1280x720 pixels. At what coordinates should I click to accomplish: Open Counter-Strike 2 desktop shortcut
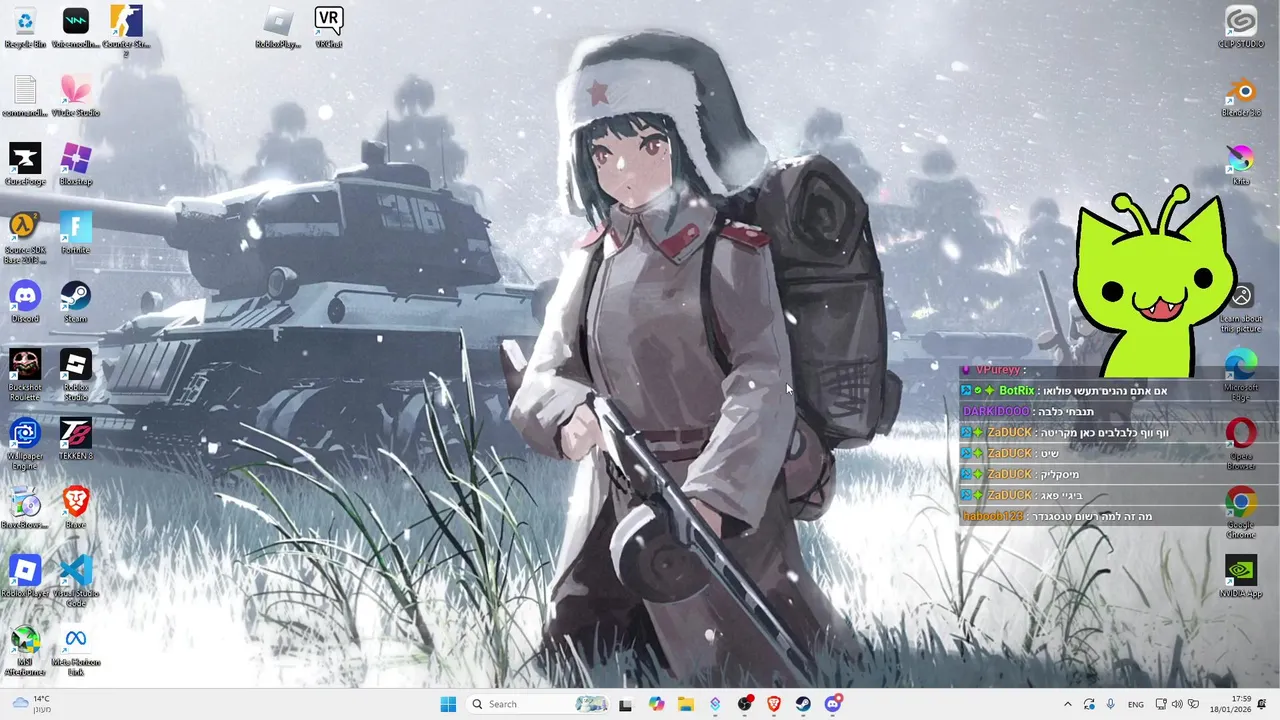pyautogui.click(x=126, y=30)
